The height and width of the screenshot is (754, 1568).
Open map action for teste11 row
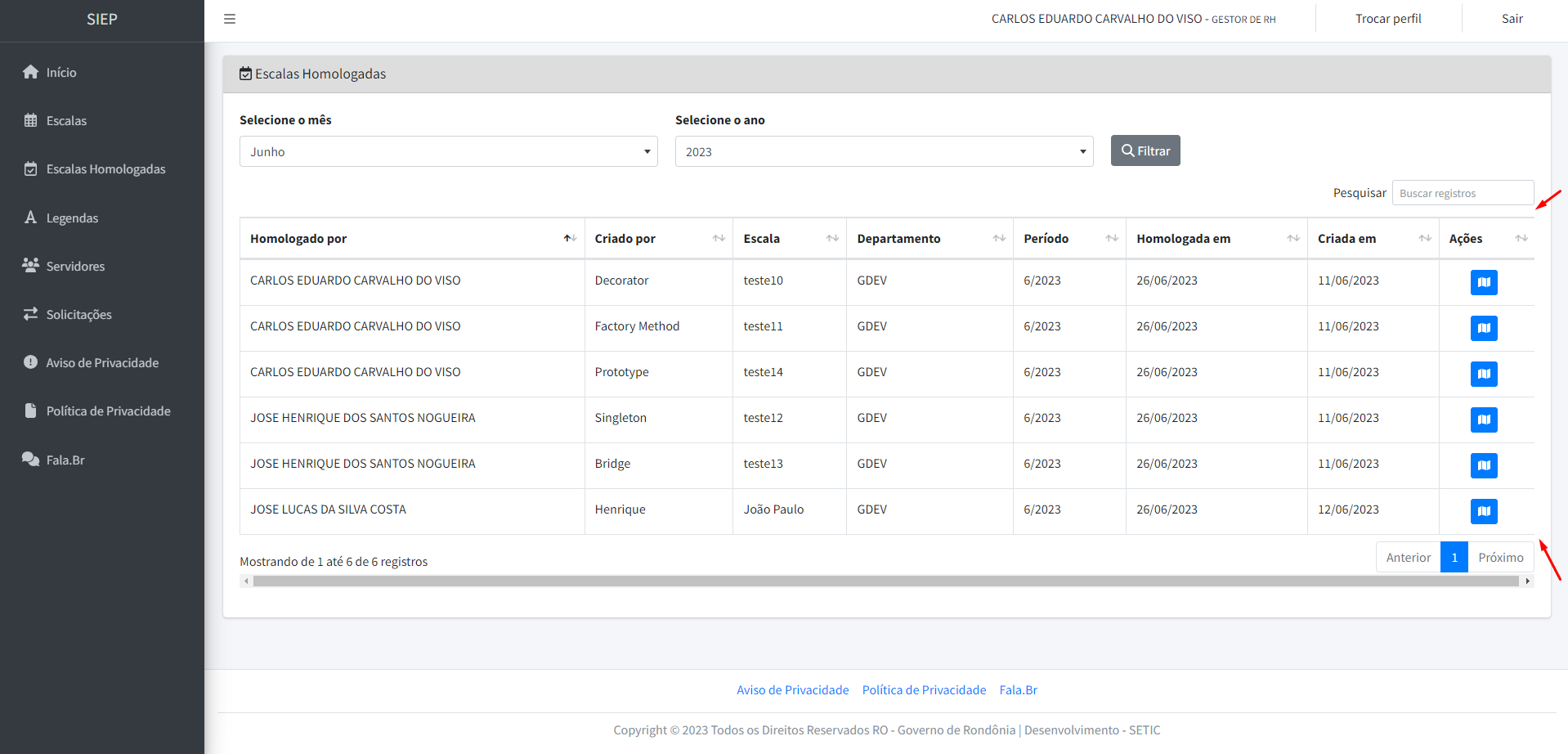(1484, 328)
